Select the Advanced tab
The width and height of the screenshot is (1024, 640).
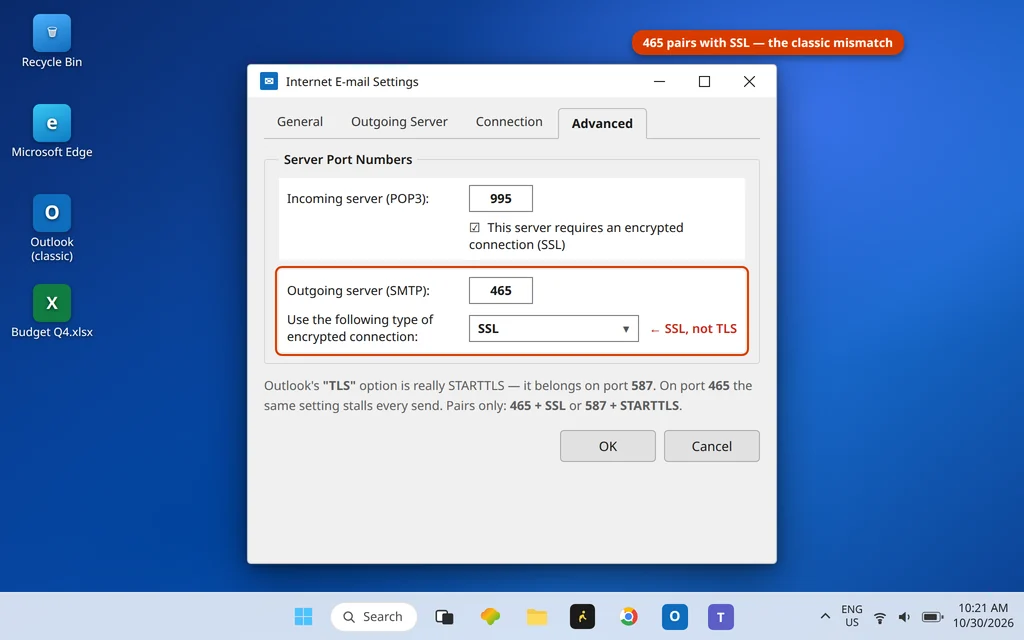click(602, 123)
